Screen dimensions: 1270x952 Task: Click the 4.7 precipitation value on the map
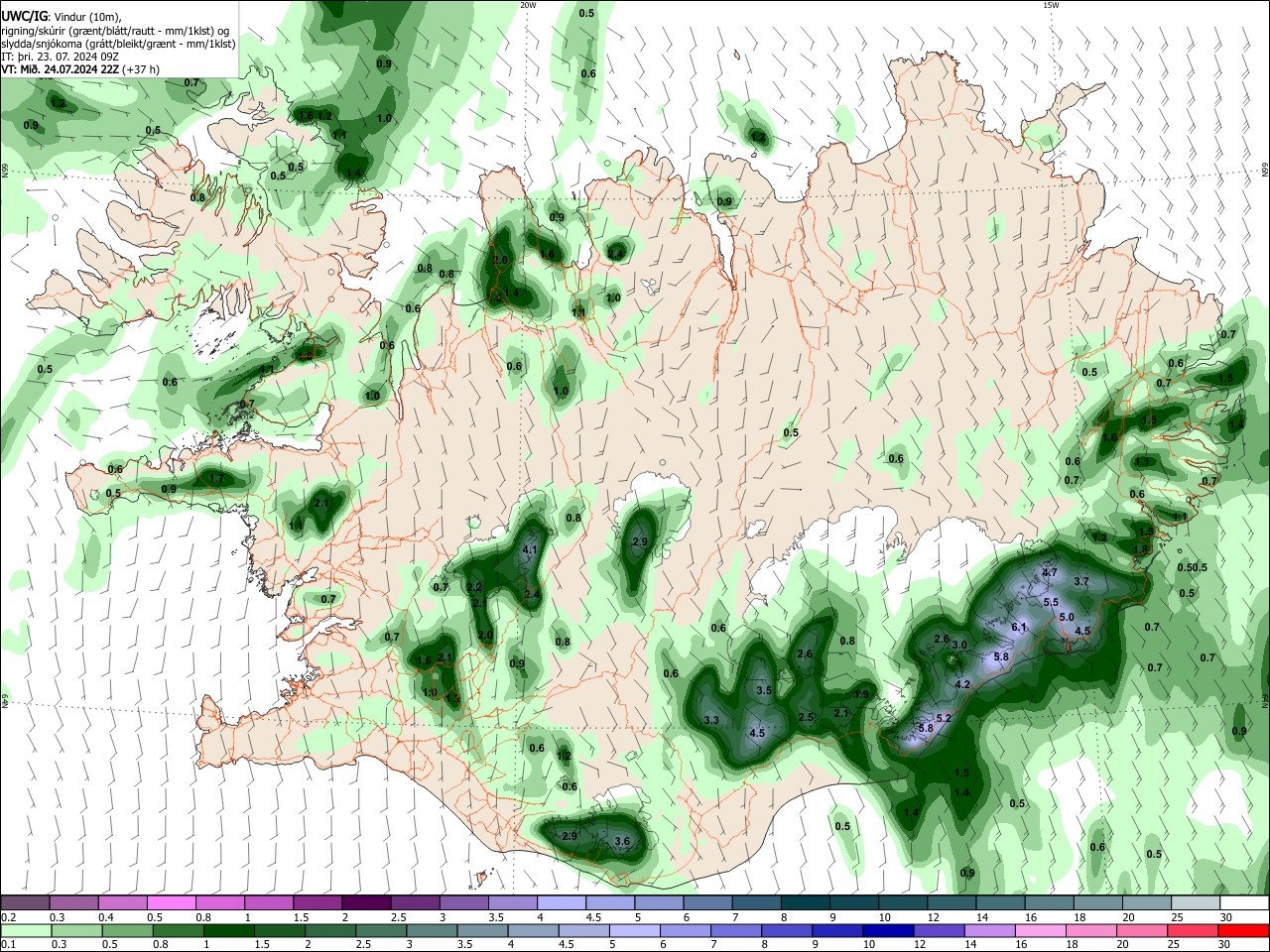(1050, 573)
